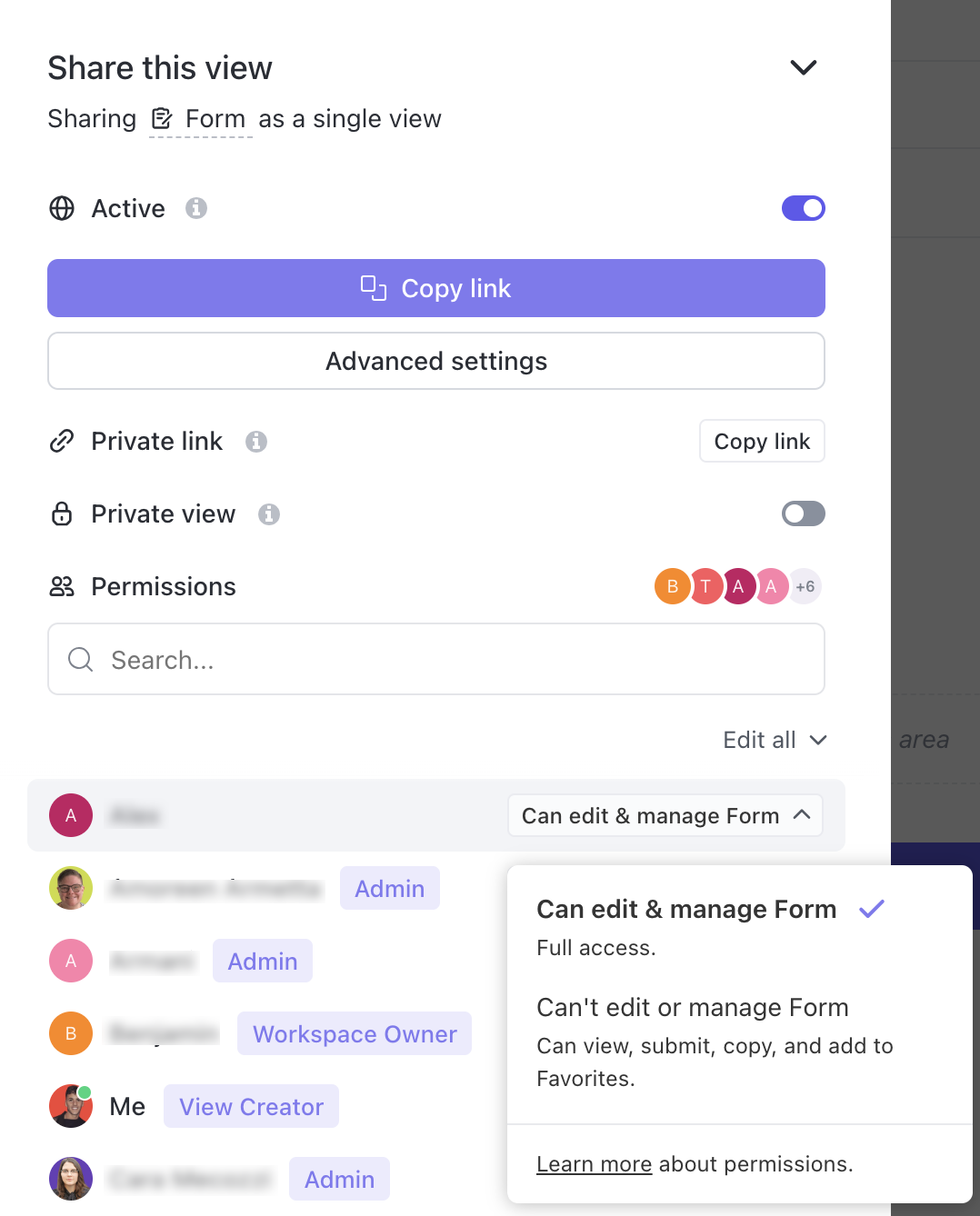
Task: Choose Can't edit or manage Form option
Action: [x=692, y=1008]
